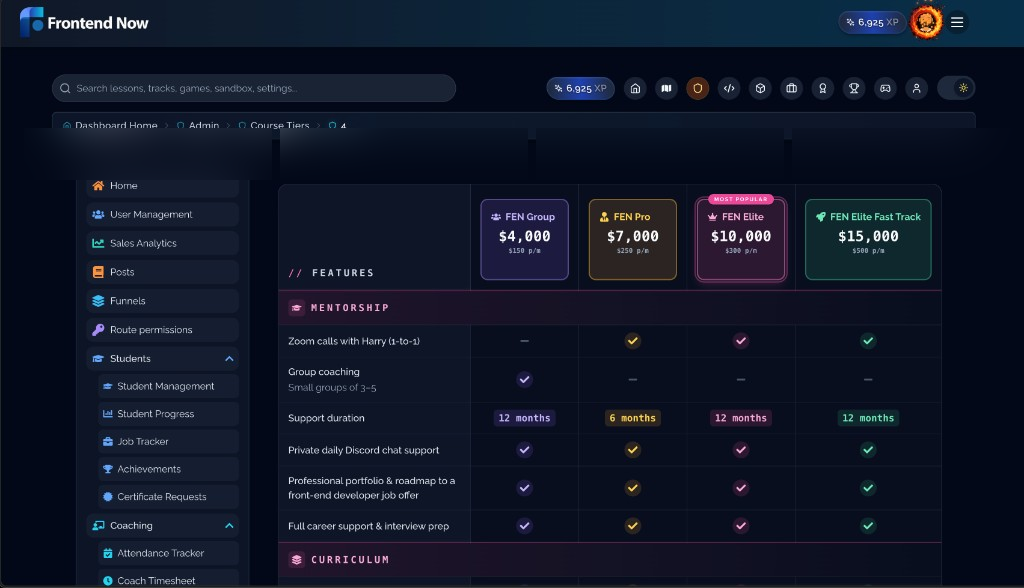Click the header 6,925 XP badge
1024x588 pixels.
[x=872, y=22]
